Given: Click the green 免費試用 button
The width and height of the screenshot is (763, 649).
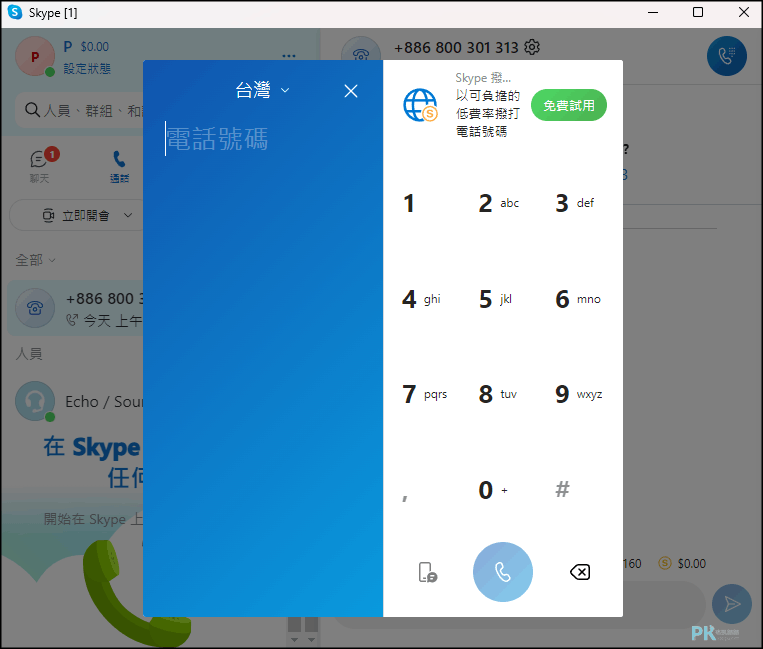Looking at the screenshot, I should [x=568, y=105].
